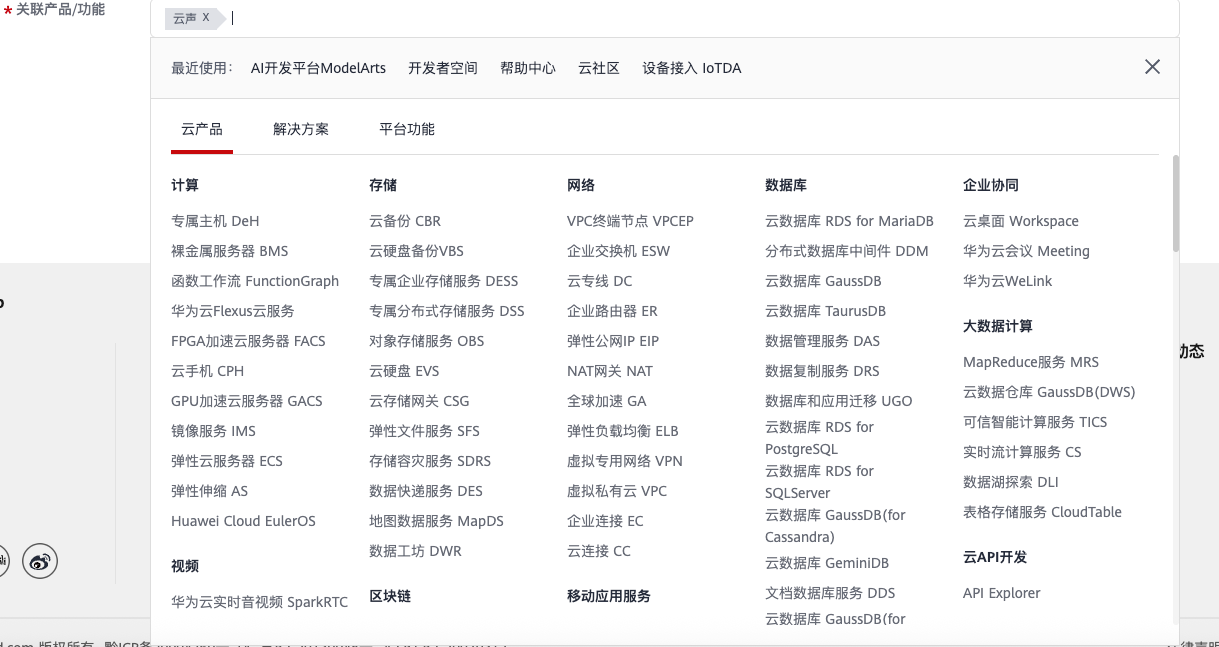
Task: Choose 镜像服务 IMS
Action: pos(213,431)
